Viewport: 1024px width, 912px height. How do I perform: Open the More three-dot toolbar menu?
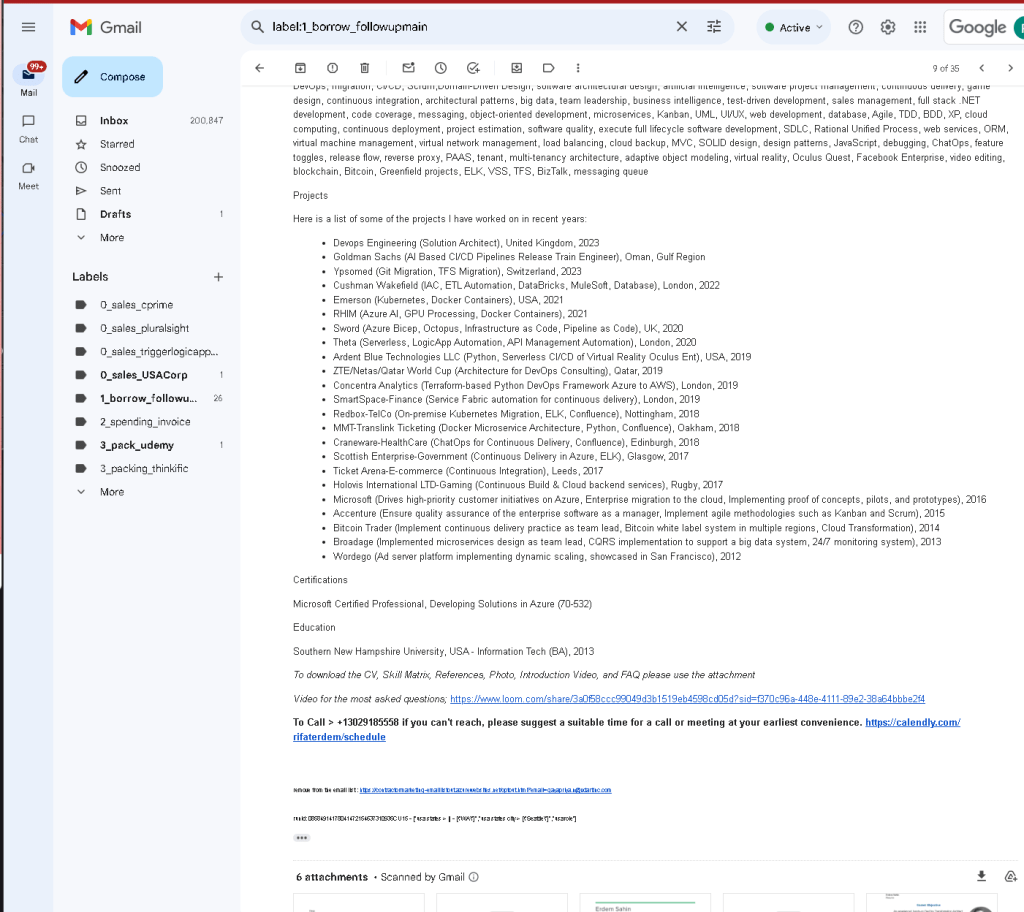click(578, 68)
